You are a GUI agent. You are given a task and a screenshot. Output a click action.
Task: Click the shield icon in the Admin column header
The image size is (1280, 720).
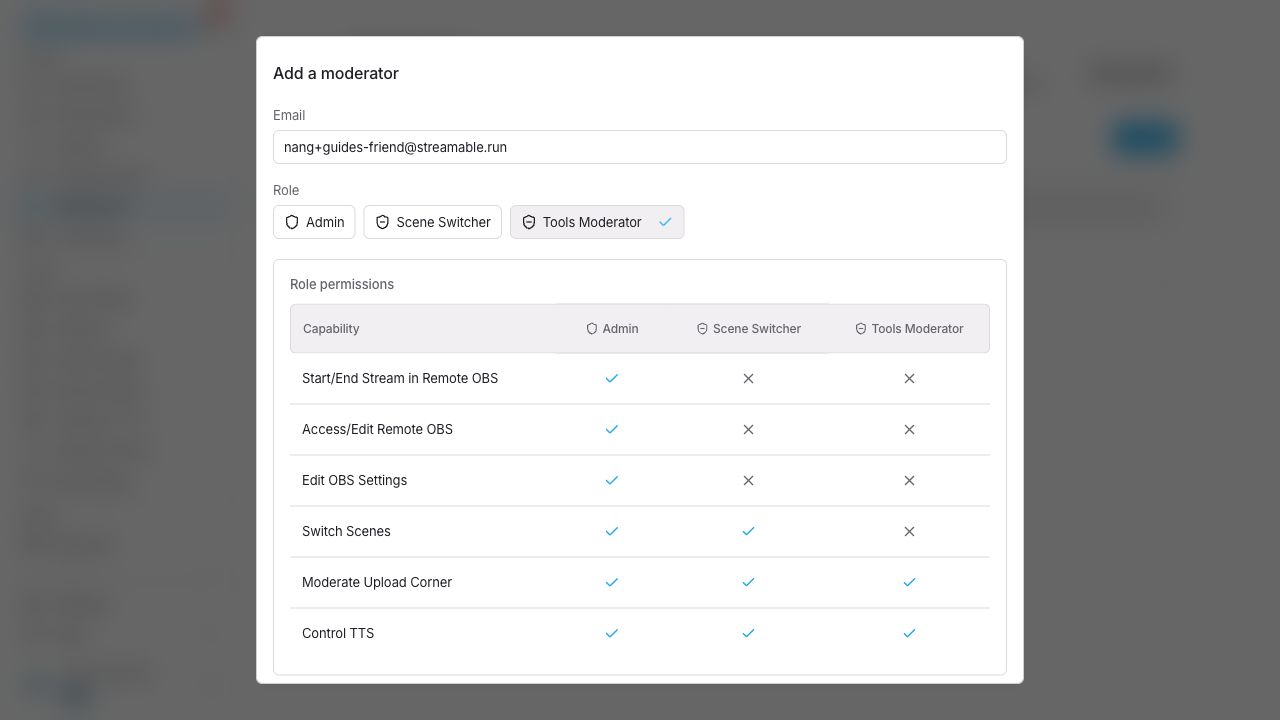tap(592, 329)
